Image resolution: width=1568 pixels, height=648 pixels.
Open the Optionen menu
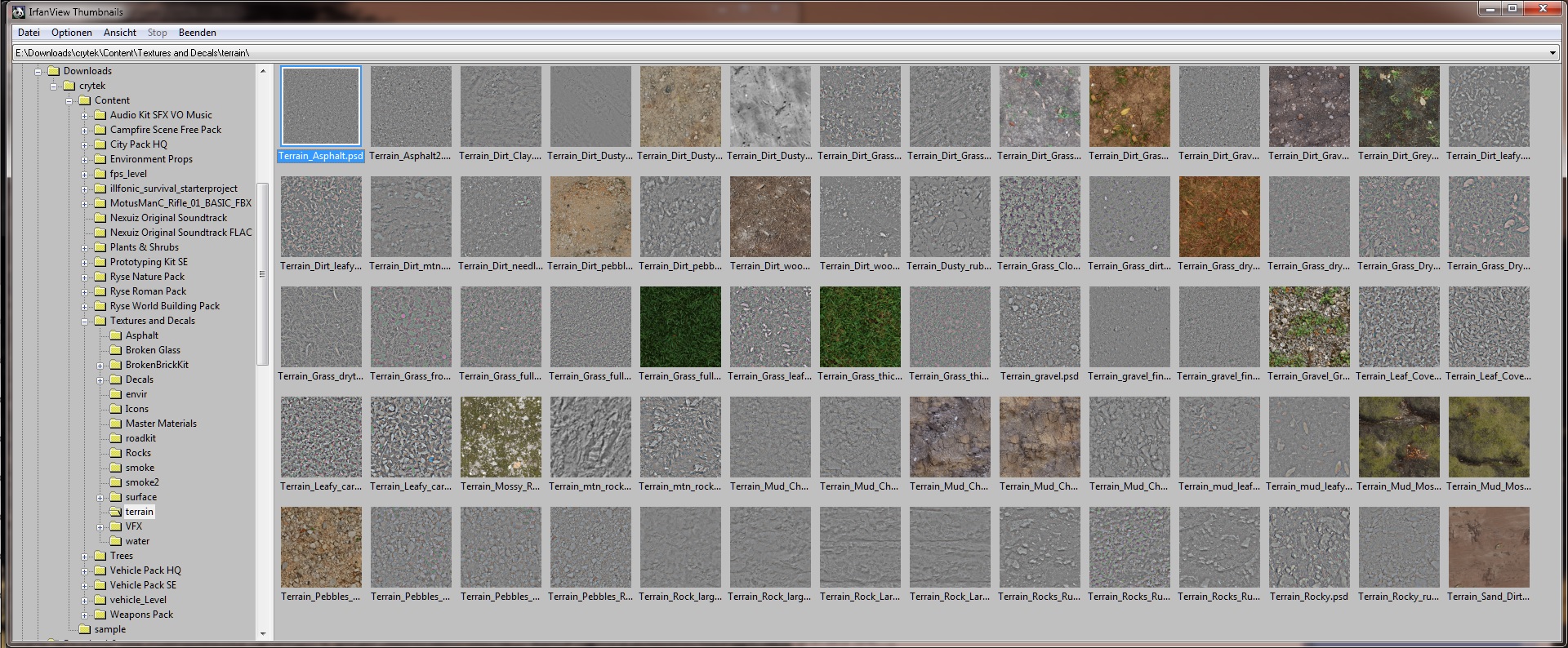[x=71, y=33]
